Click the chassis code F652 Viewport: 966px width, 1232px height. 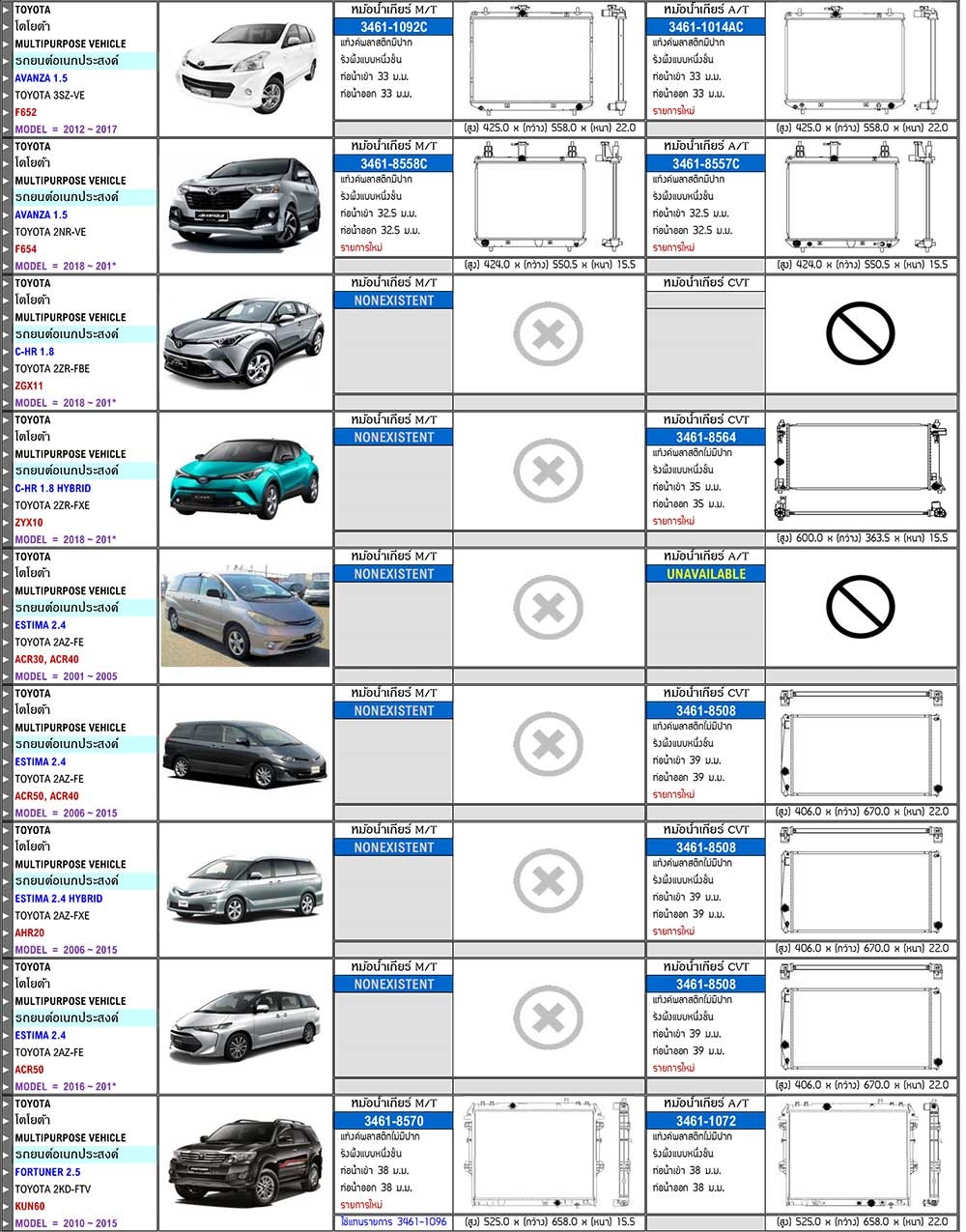click(x=26, y=112)
